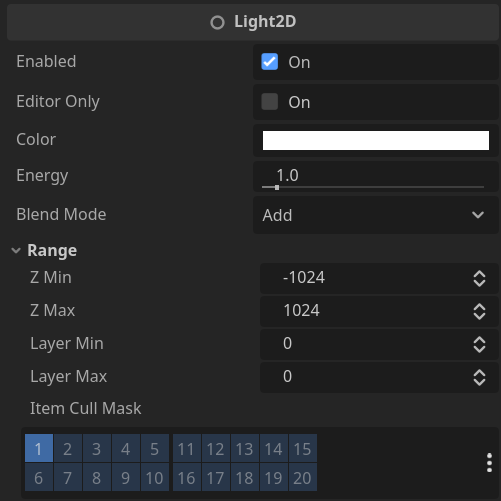This screenshot has width=501, height=501.
Task: Toggle cull mask layer 20
Action: [303, 477]
